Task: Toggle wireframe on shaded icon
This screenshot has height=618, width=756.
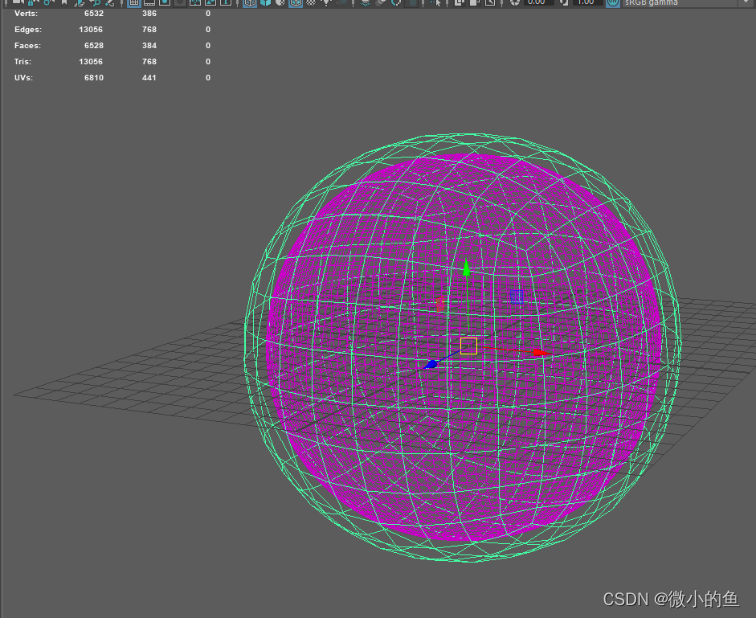Action: coord(296,2)
